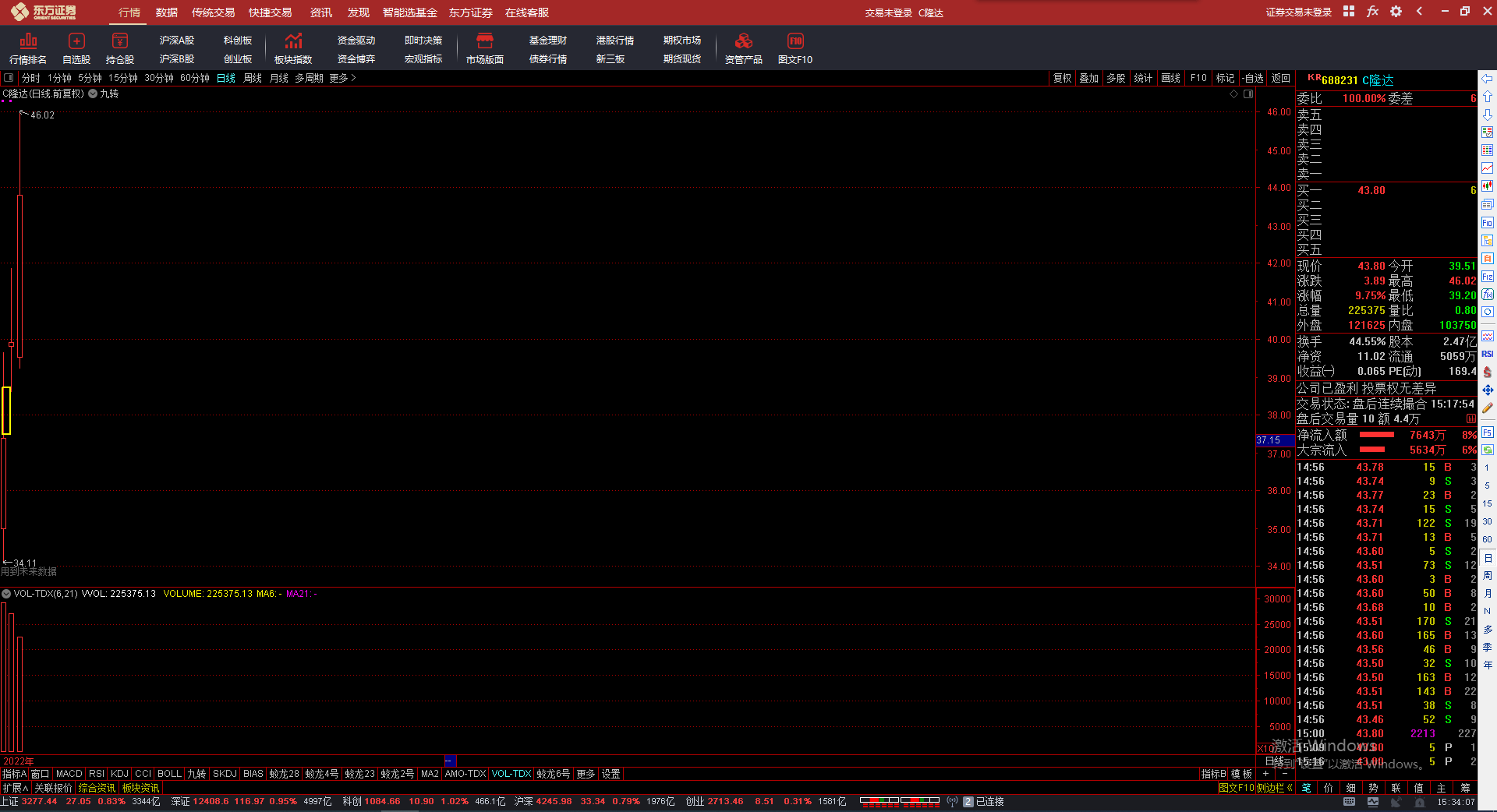The width and height of the screenshot is (1497, 812).
Task: Switch to the 周线 period tab
Action: (x=253, y=78)
